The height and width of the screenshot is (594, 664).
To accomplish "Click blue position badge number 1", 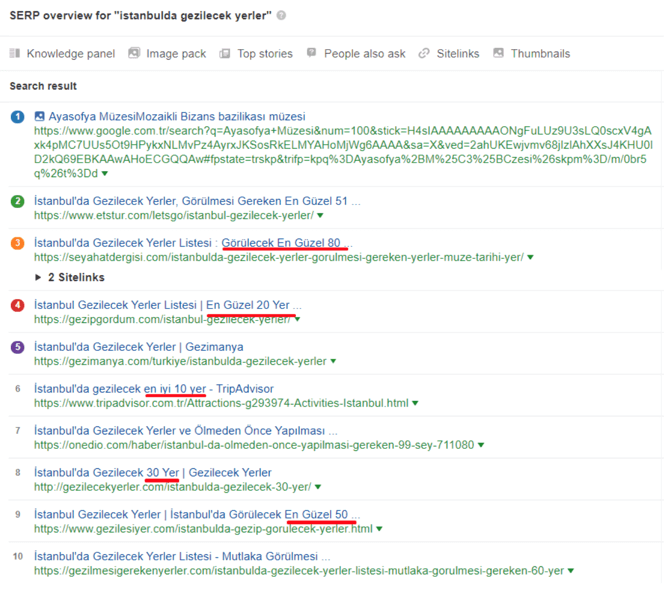I will click(x=17, y=117).
